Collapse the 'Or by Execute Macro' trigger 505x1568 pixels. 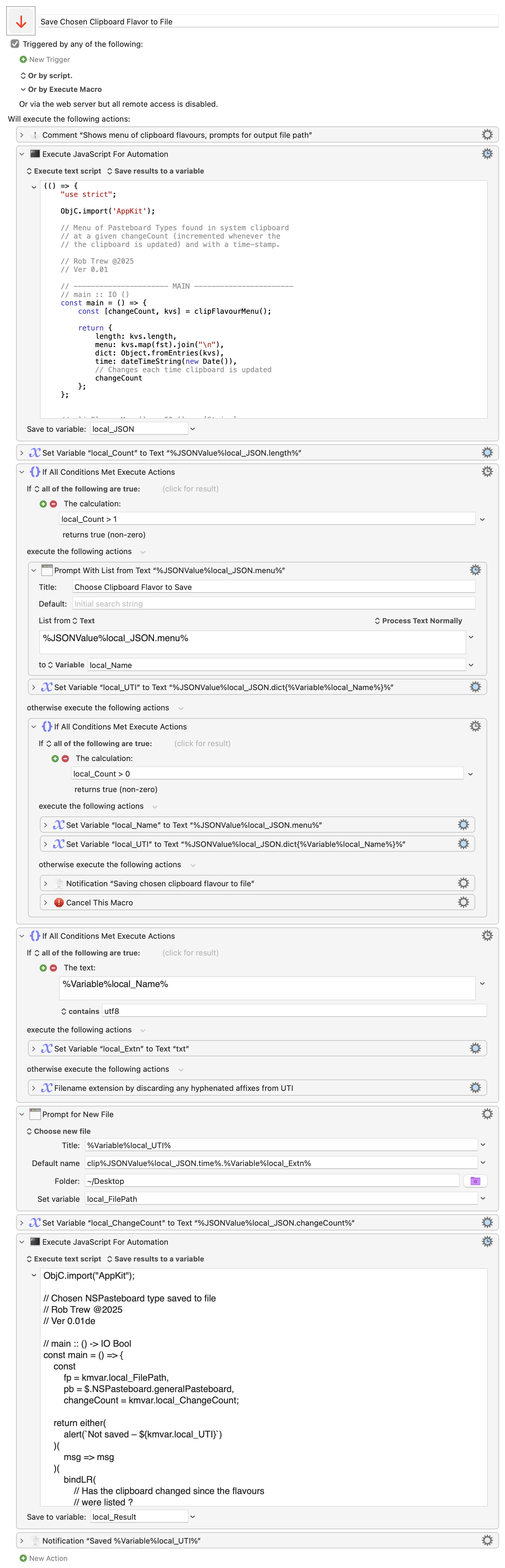[23, 89]
